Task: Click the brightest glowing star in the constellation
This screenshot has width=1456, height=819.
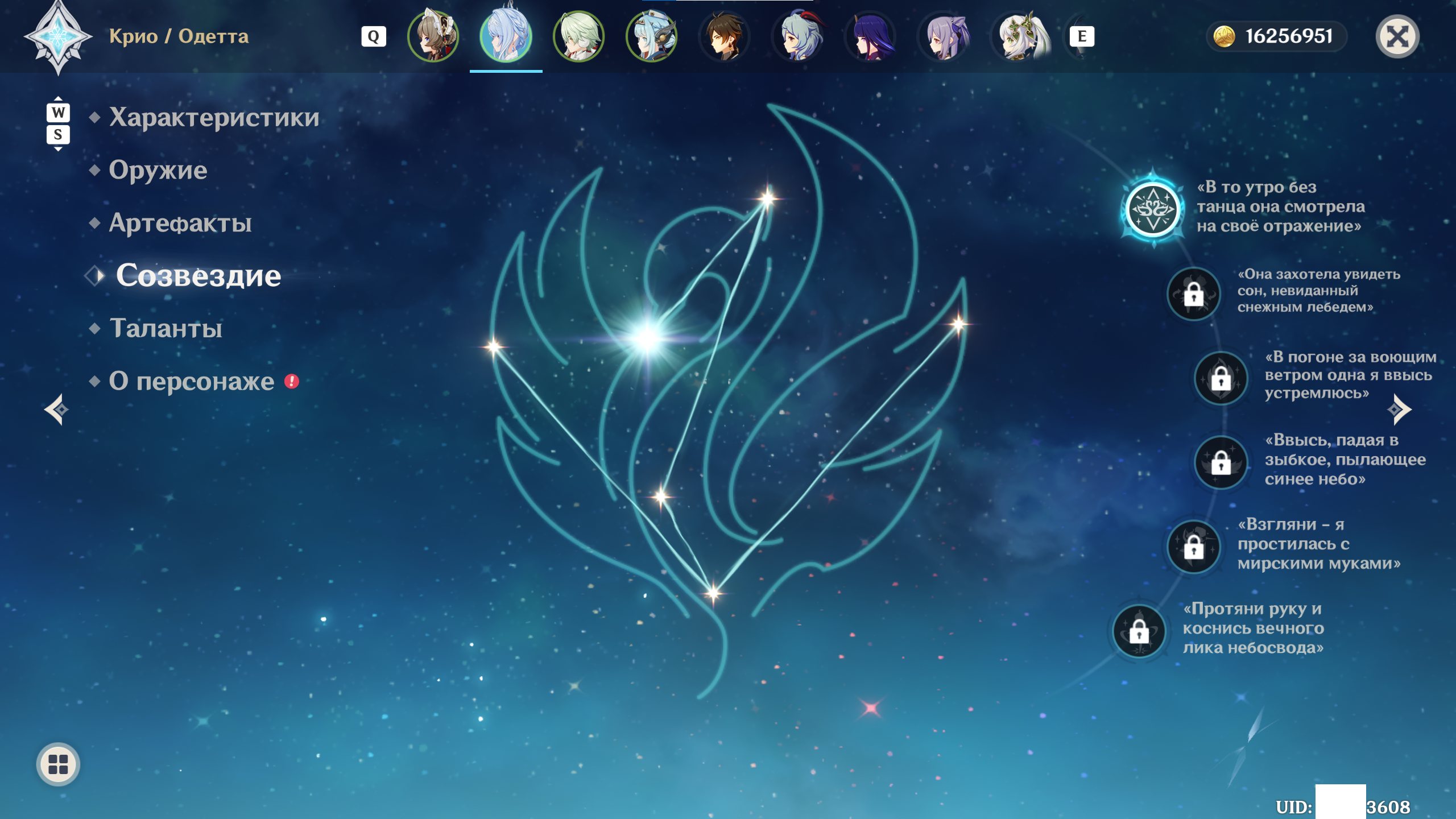Action: click(647, 338)
